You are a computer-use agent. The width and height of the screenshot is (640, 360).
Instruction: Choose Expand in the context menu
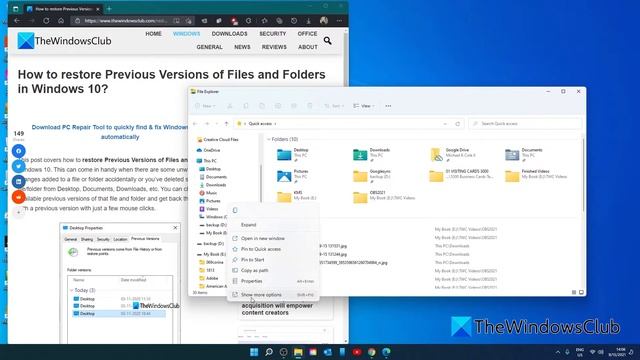tap(273, 225)
